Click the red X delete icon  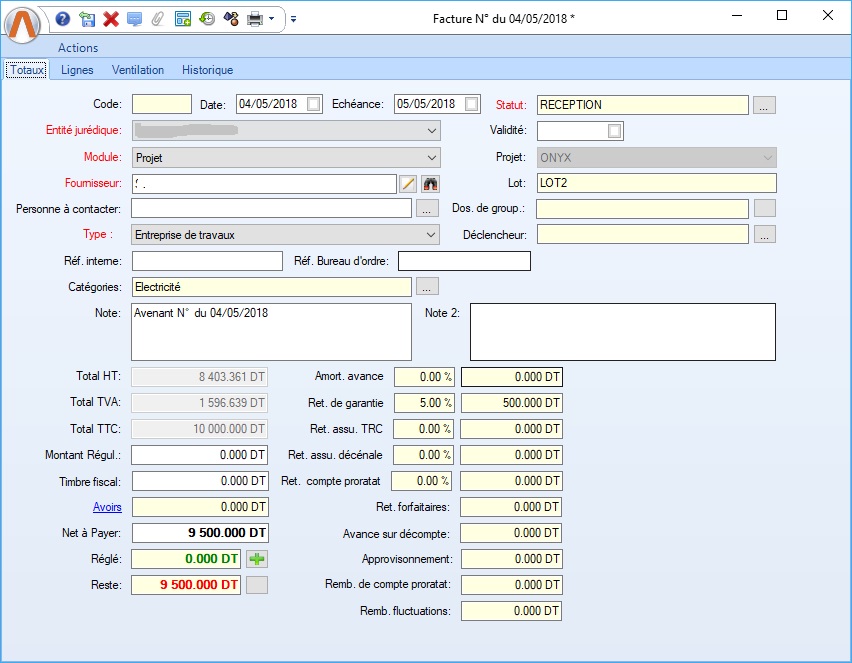click(x=111, y=18)
